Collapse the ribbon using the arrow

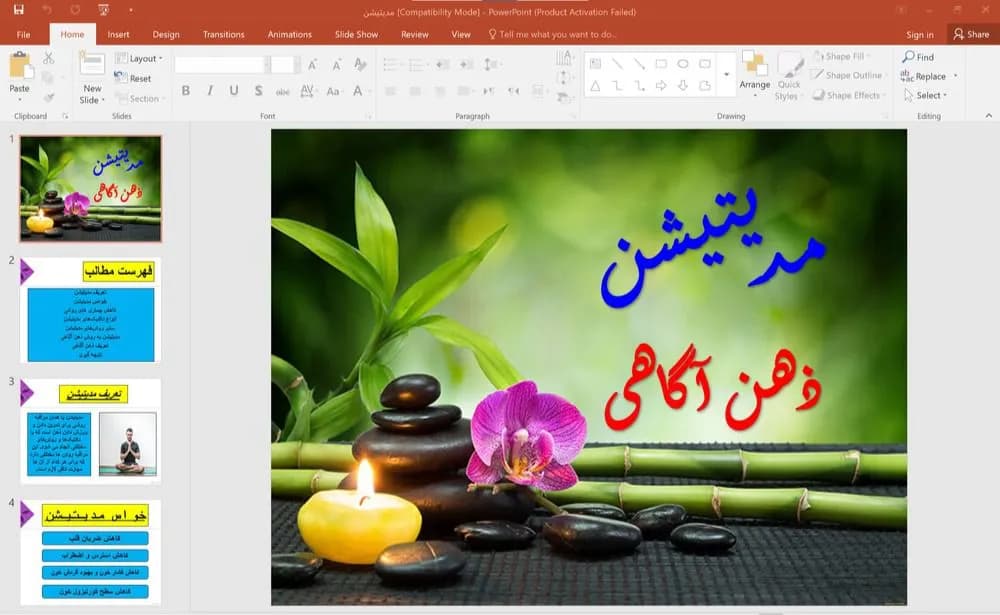989,115
